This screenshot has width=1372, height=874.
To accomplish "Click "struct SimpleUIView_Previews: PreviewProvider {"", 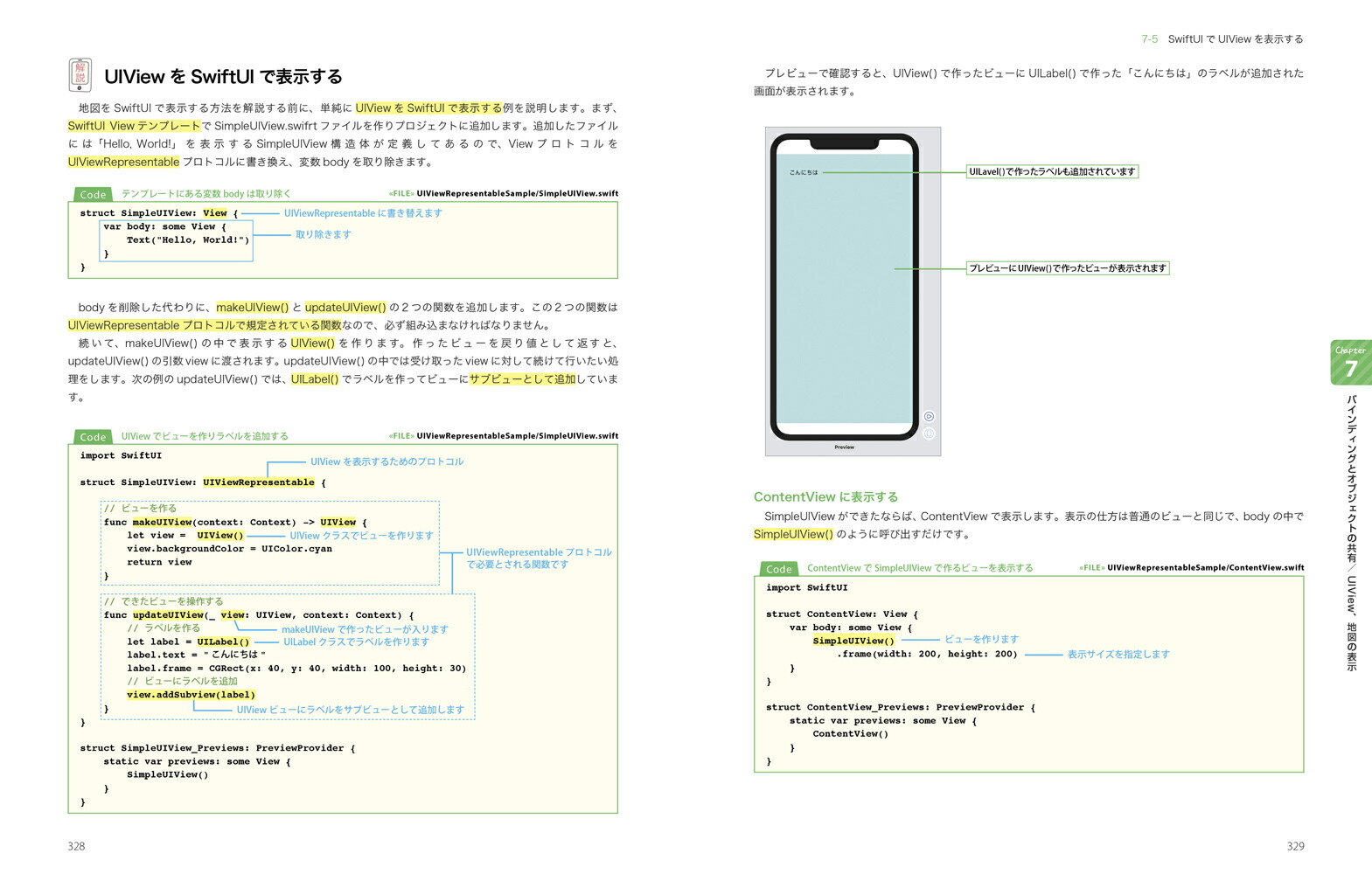I will 218,748.
